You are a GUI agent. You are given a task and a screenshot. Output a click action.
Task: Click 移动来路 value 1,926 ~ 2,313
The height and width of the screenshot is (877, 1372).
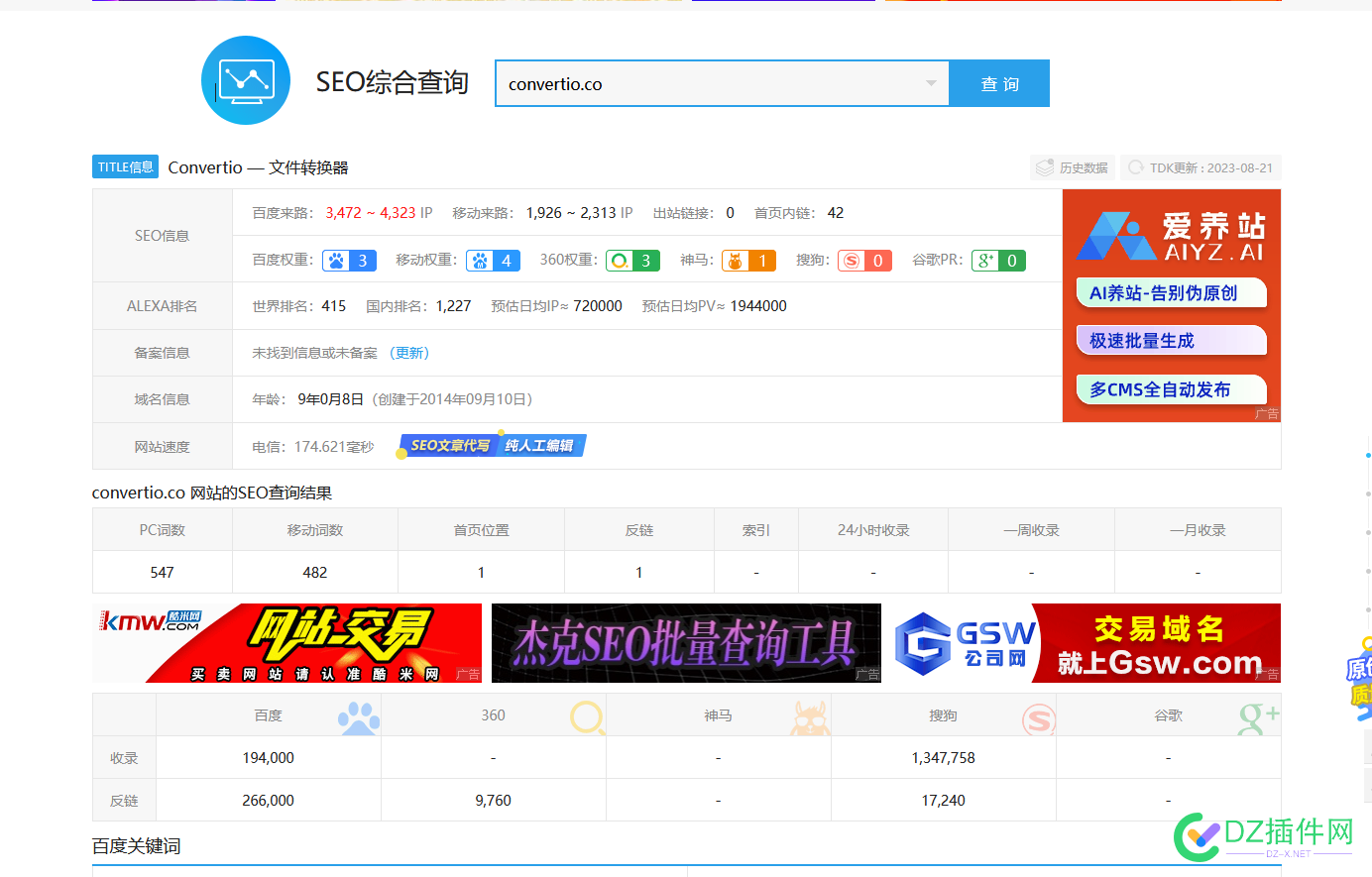tap(571, 213)
